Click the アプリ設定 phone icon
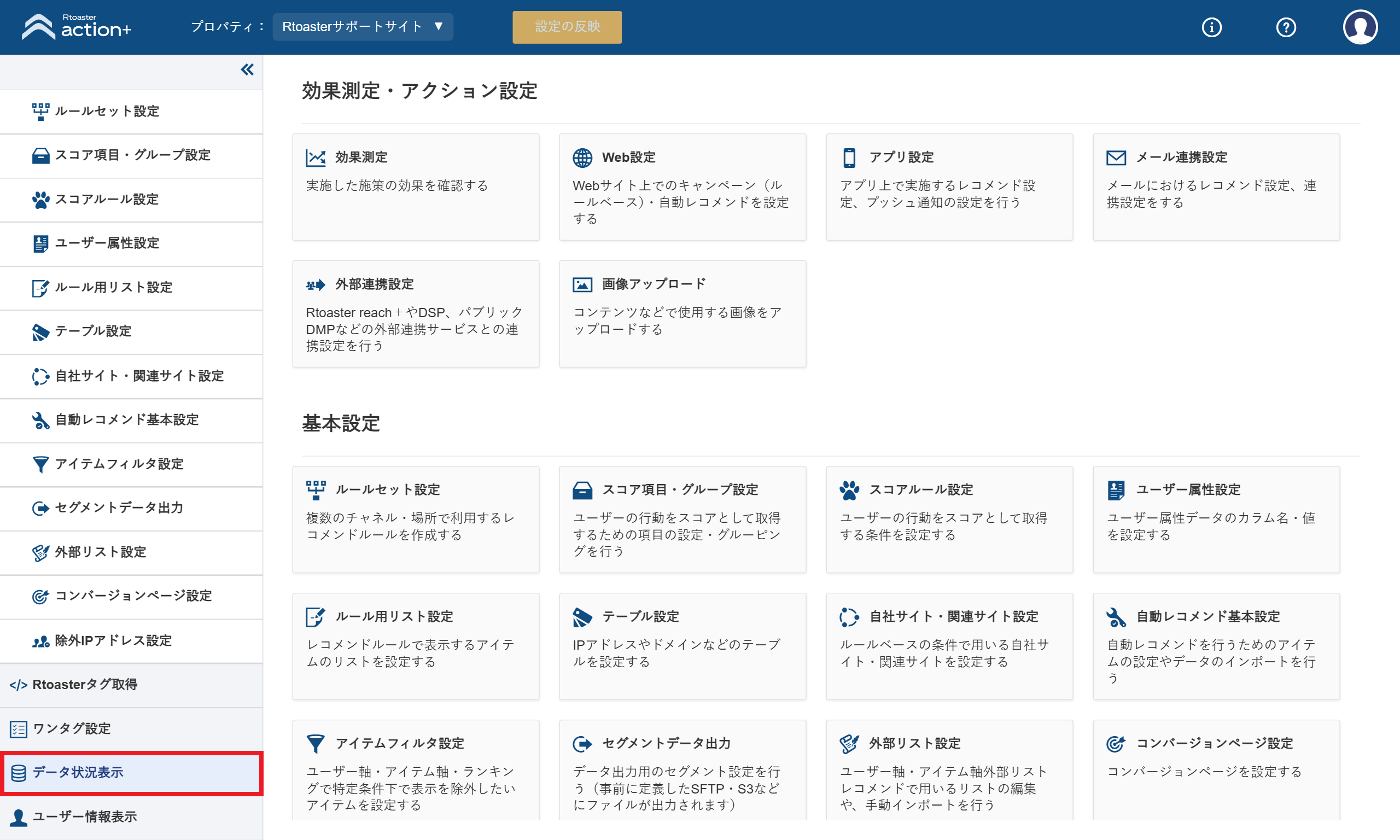The width and height of the screenshot is (1400, 840). (849, 157)
